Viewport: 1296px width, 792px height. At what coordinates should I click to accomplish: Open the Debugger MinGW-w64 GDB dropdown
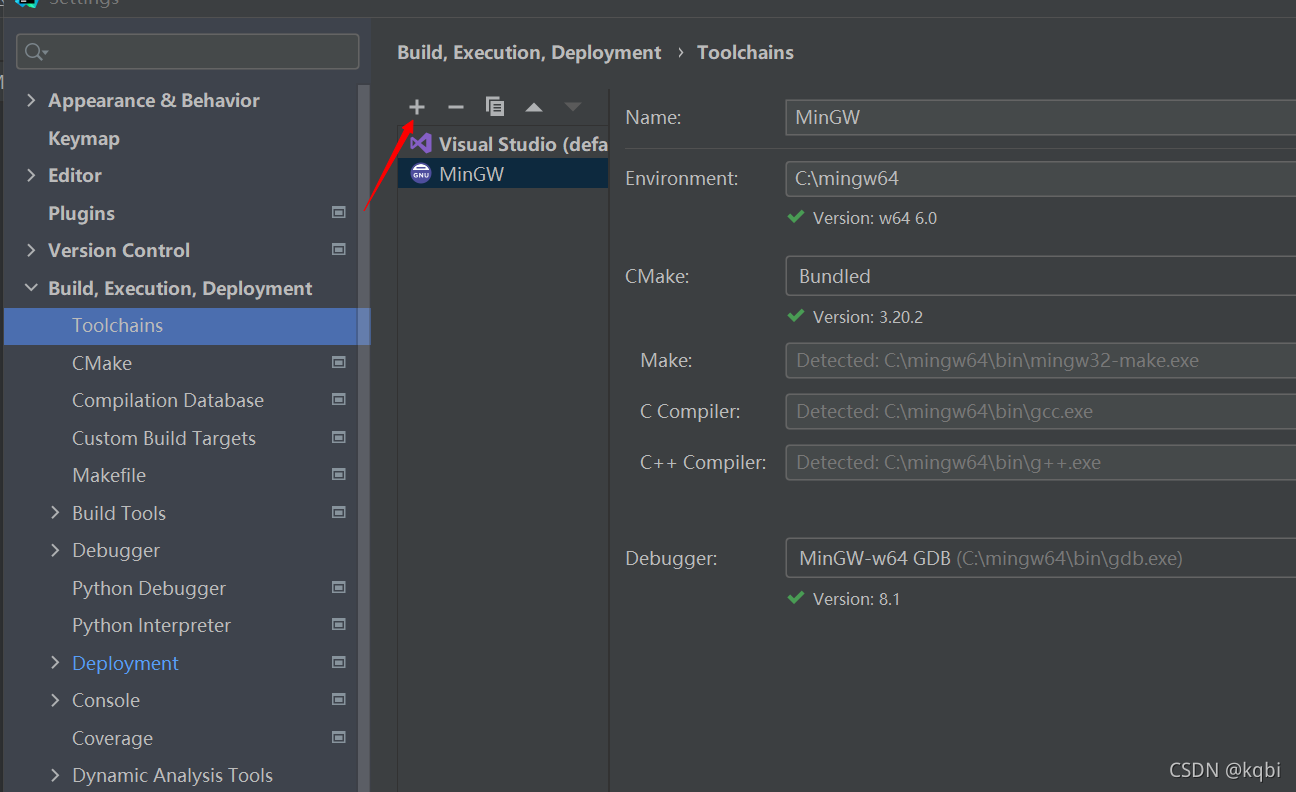click(x=1040, y=558)
